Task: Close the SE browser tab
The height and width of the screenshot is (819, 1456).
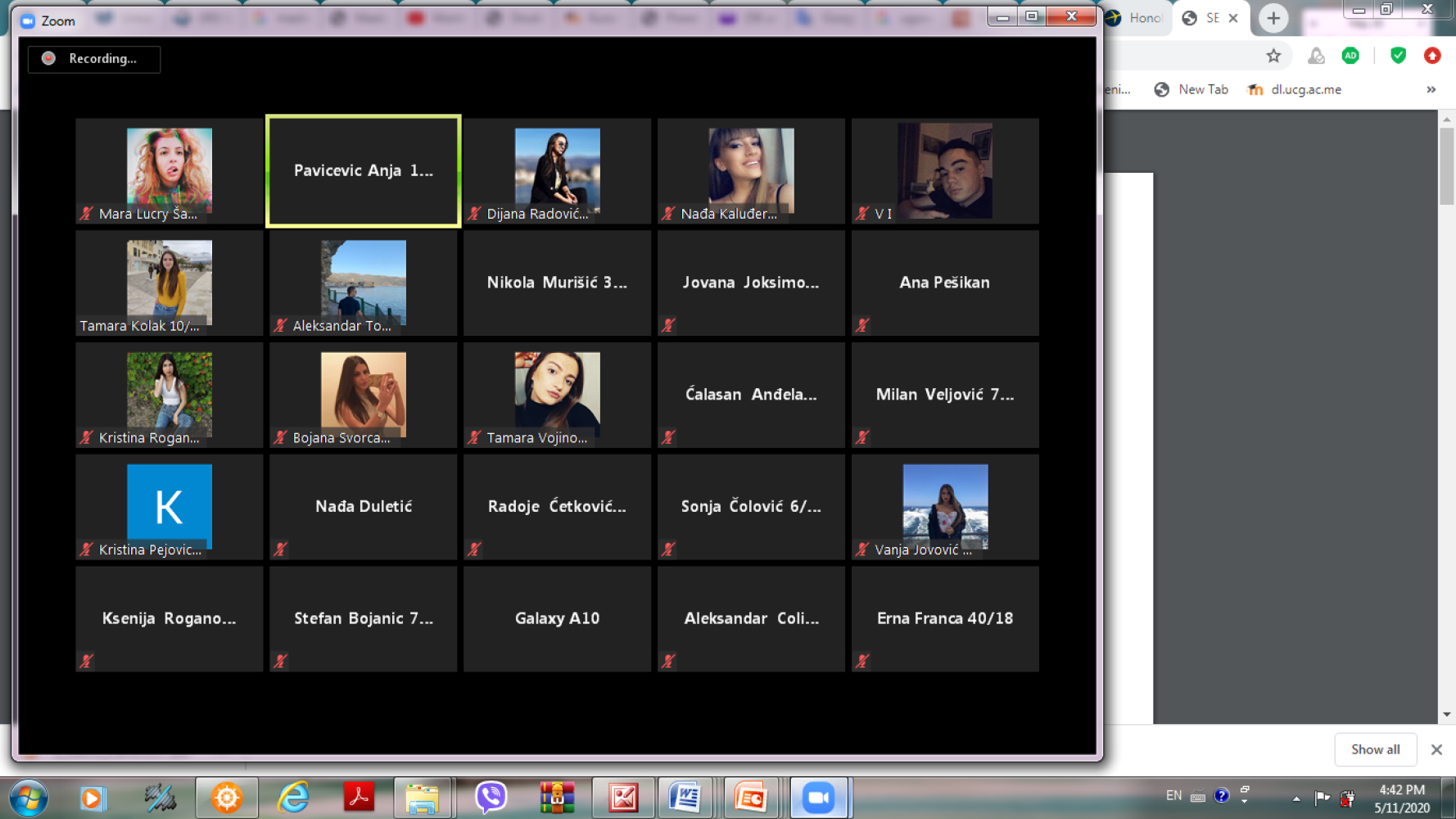Action: [x=1233, y=18]
